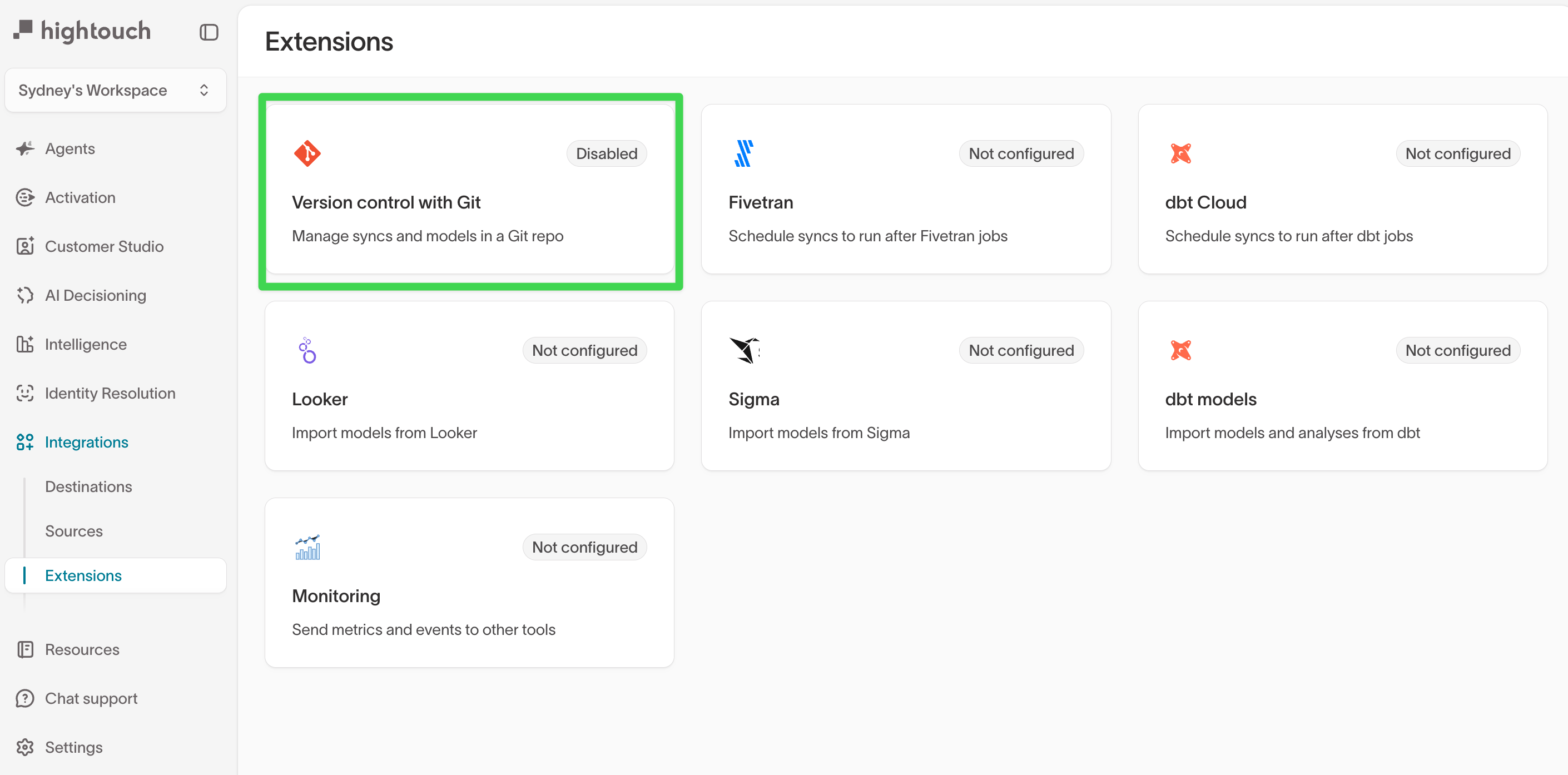Viewport: 1568px width, 775px height.
Task: Select Extensions sub-item in sidebar
Action: [x=116, y=575]
